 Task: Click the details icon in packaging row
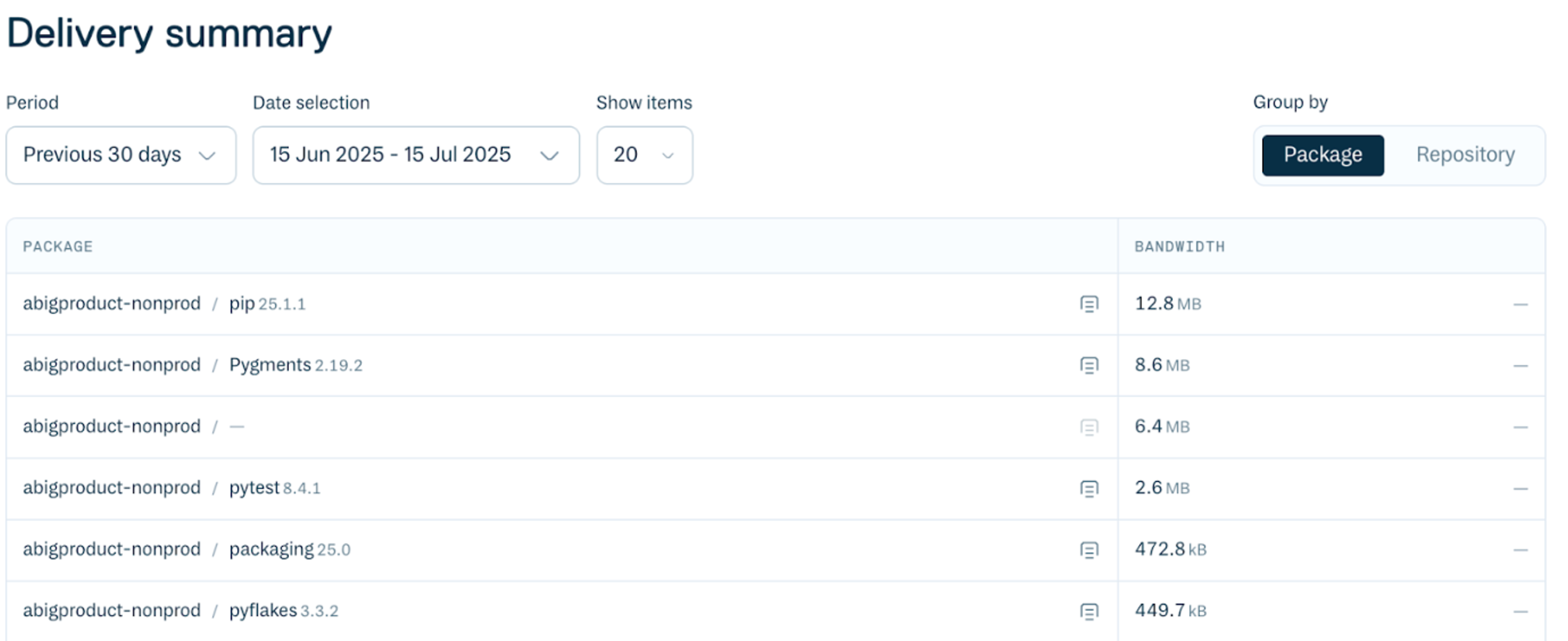1089,549
